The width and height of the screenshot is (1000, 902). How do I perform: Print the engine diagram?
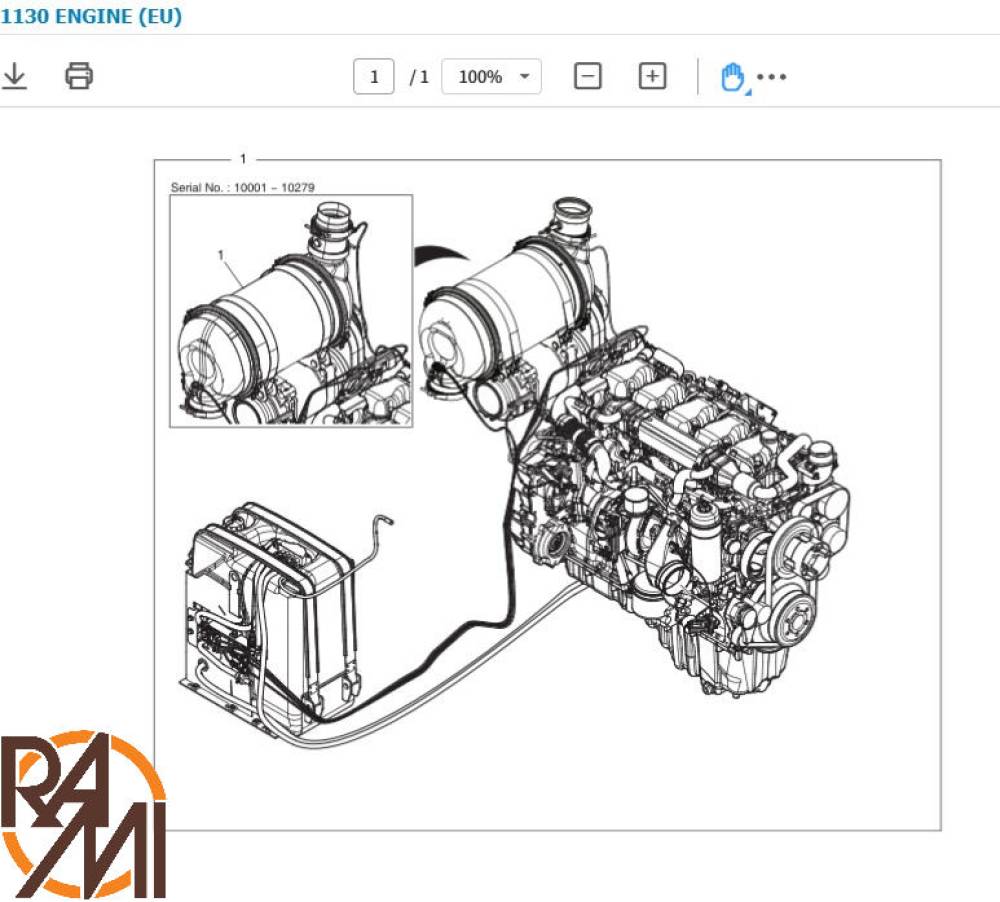click(79, 76)
